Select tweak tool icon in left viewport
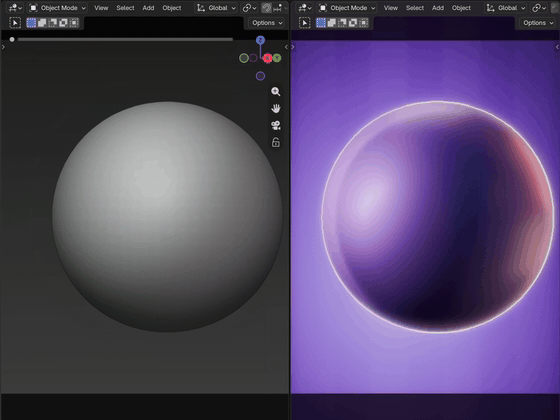The image size is (560, 420). tap(15, 23)
